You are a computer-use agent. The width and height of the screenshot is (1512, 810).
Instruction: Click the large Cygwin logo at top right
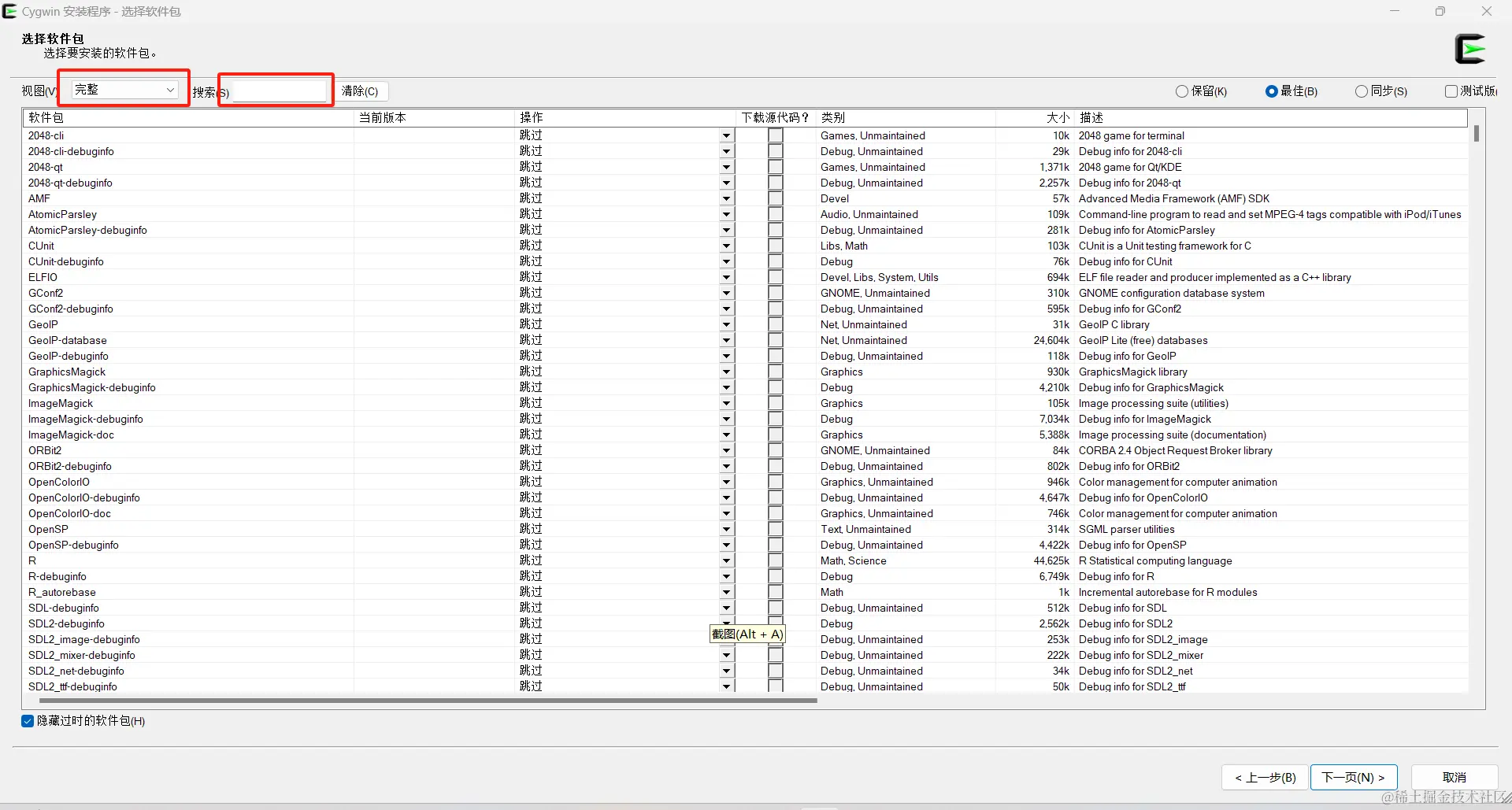click(1469, 49)
